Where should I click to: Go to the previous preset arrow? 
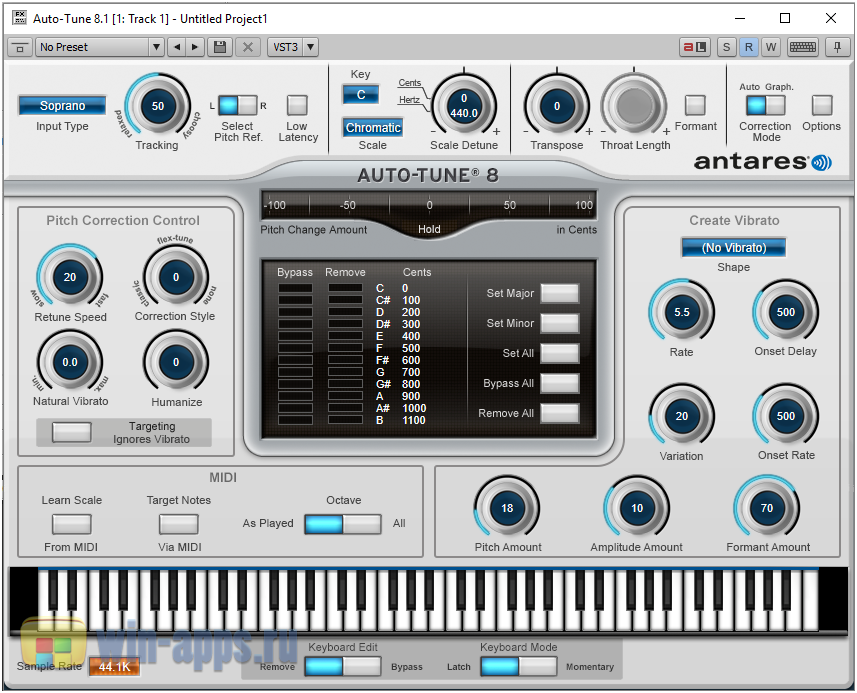point(177,48)
